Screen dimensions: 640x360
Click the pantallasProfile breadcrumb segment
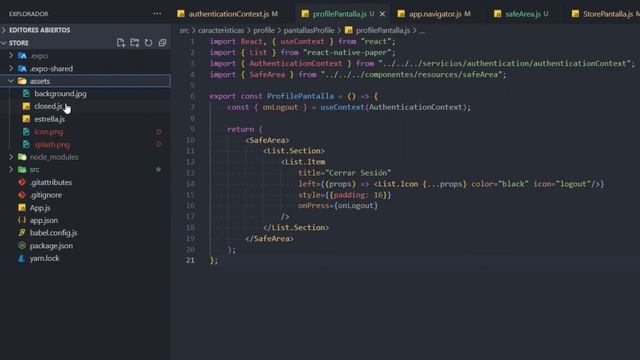pyautogui.click(x=309, y=30)
